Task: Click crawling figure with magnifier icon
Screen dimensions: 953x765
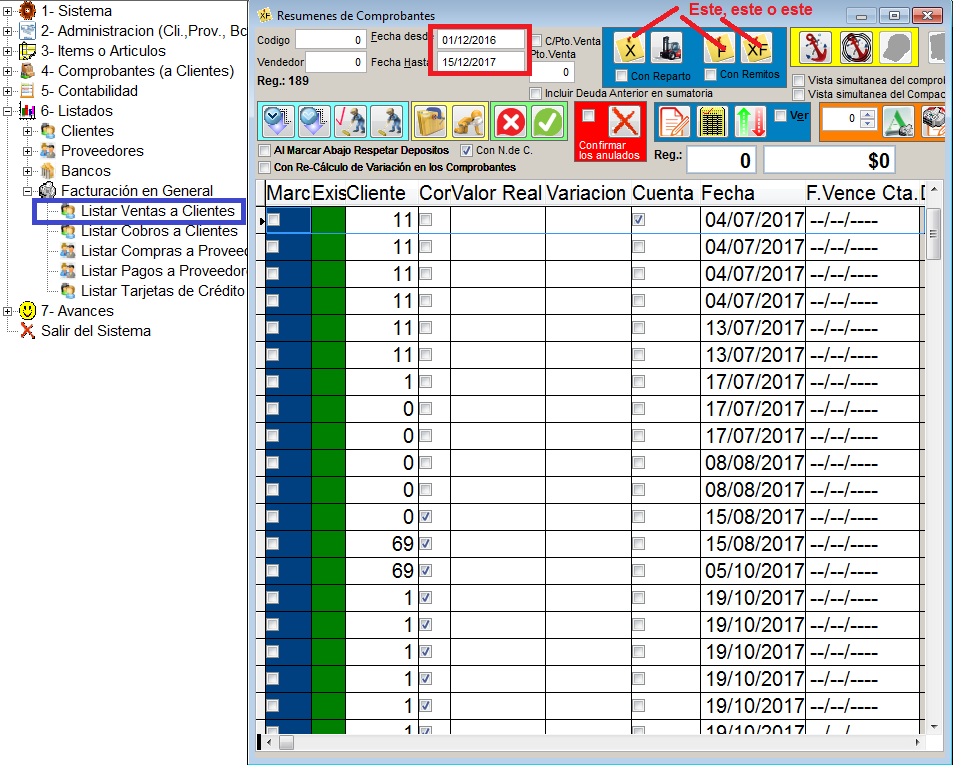Action: [469, 121]
